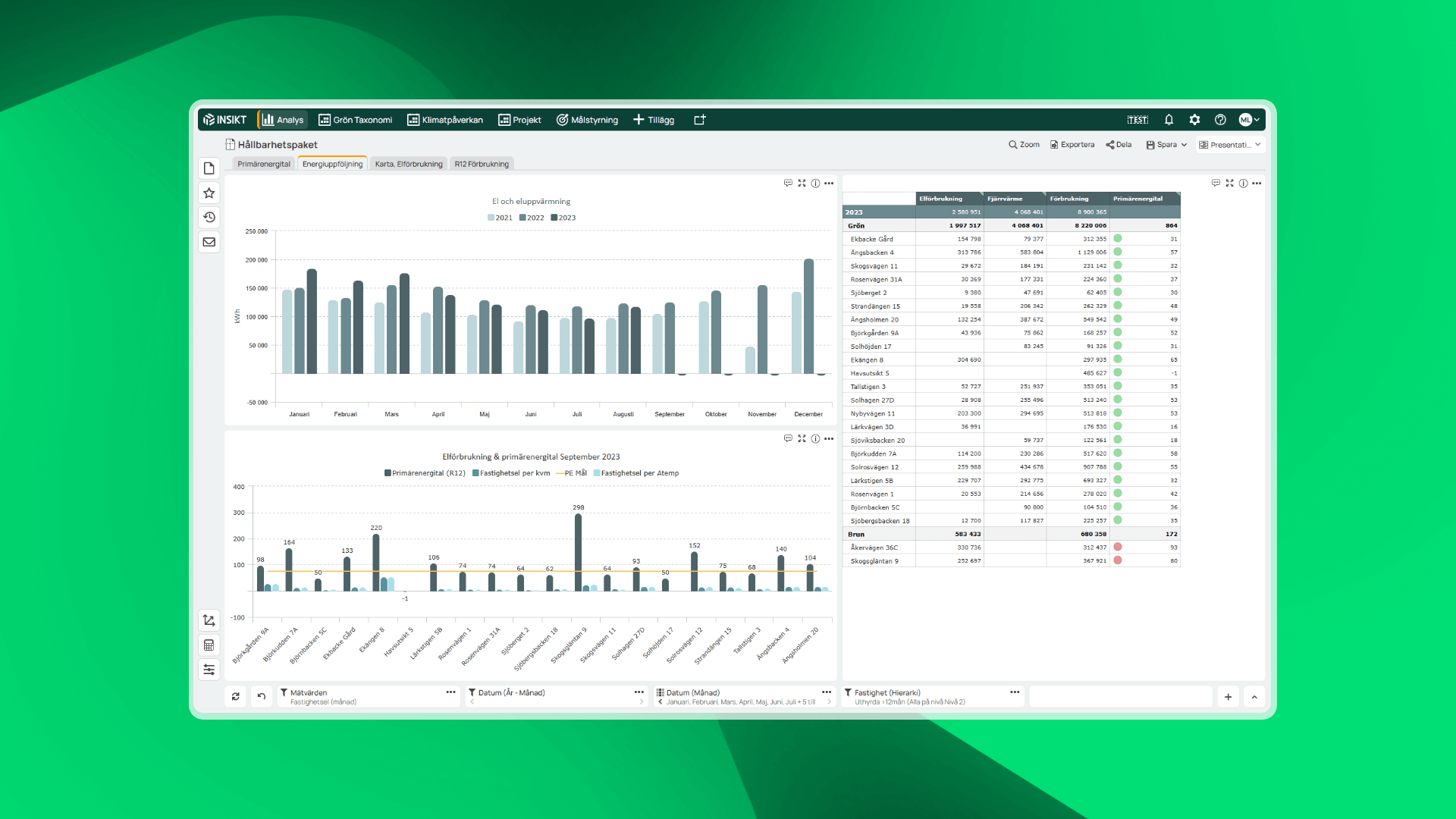Image resolution: width=1456 pixels, height=819 pixels.
Task: Open notifications bell
Action: 1169,120
